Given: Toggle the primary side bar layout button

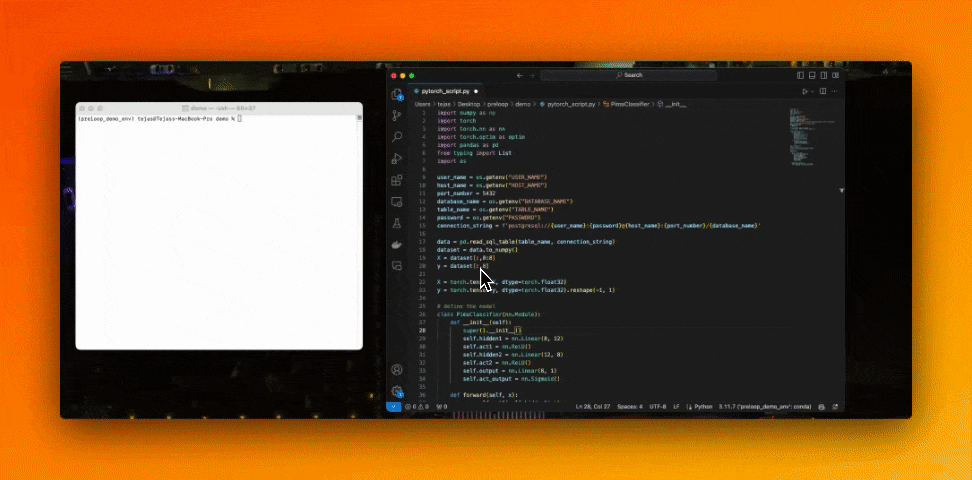Looking at the screenshot, I should (800, 75).
